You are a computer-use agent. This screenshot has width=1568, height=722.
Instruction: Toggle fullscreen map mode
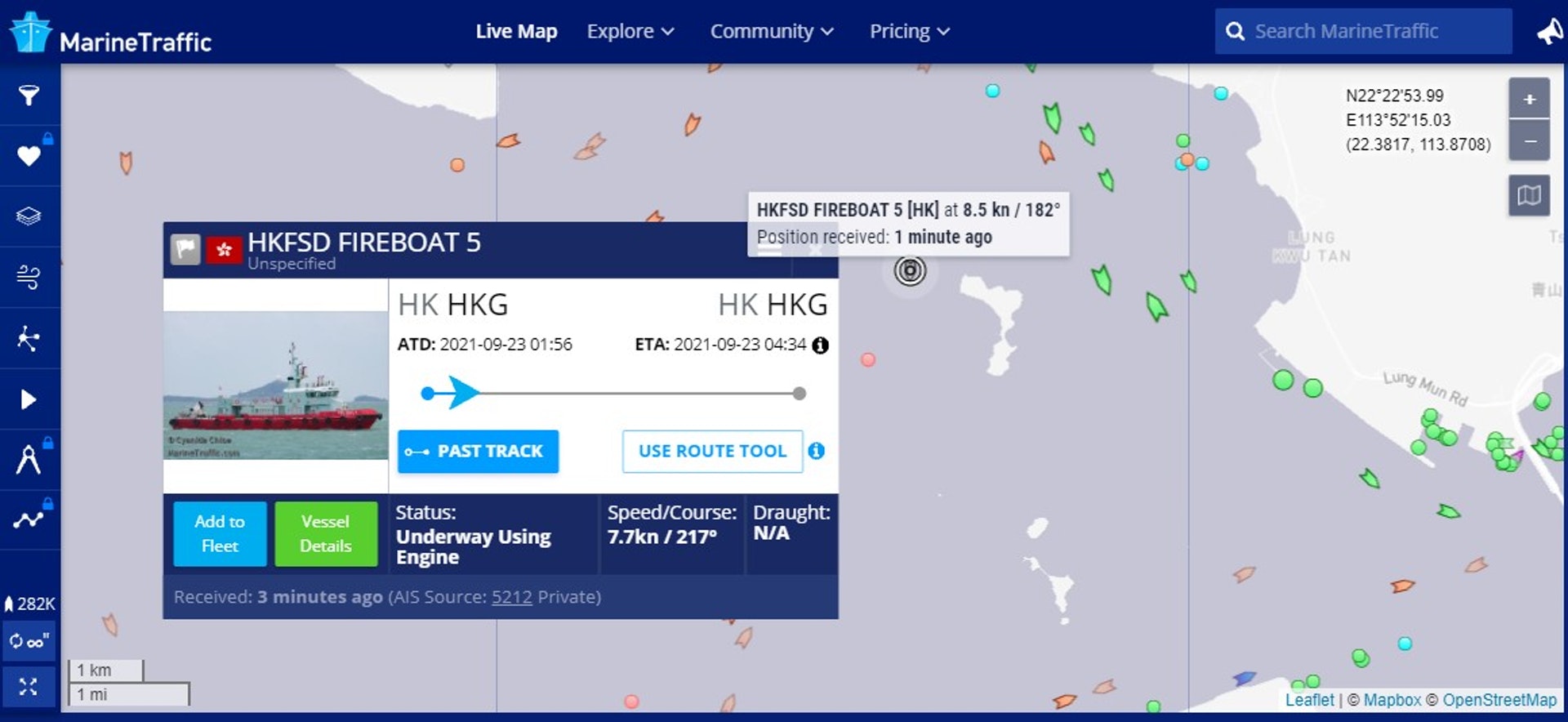coord(29,687)
